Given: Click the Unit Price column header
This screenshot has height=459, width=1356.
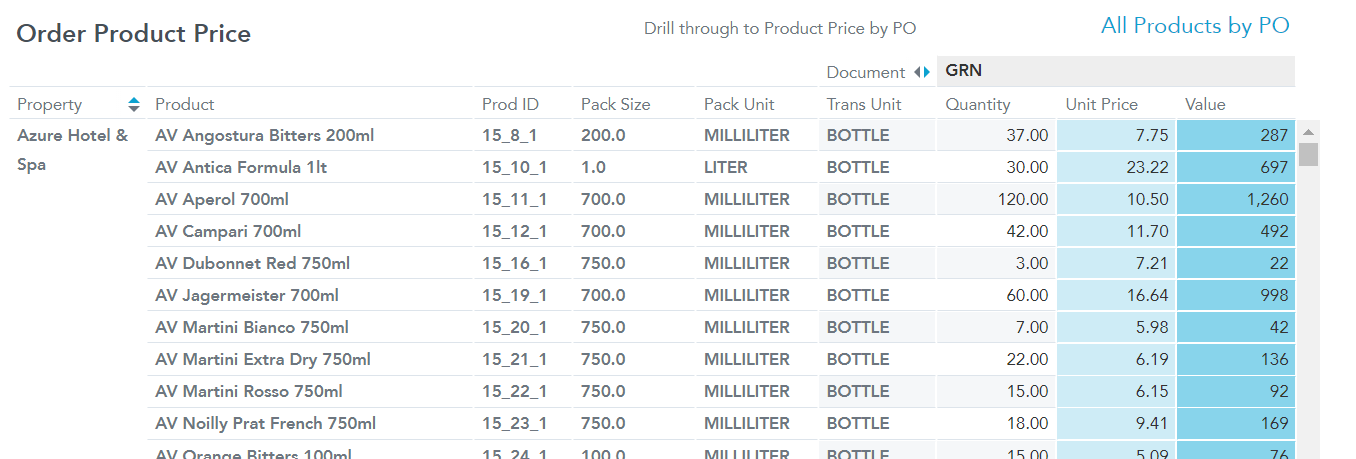Looking at the screenshot, I should pyautogui.click(x=1101, y=104).
